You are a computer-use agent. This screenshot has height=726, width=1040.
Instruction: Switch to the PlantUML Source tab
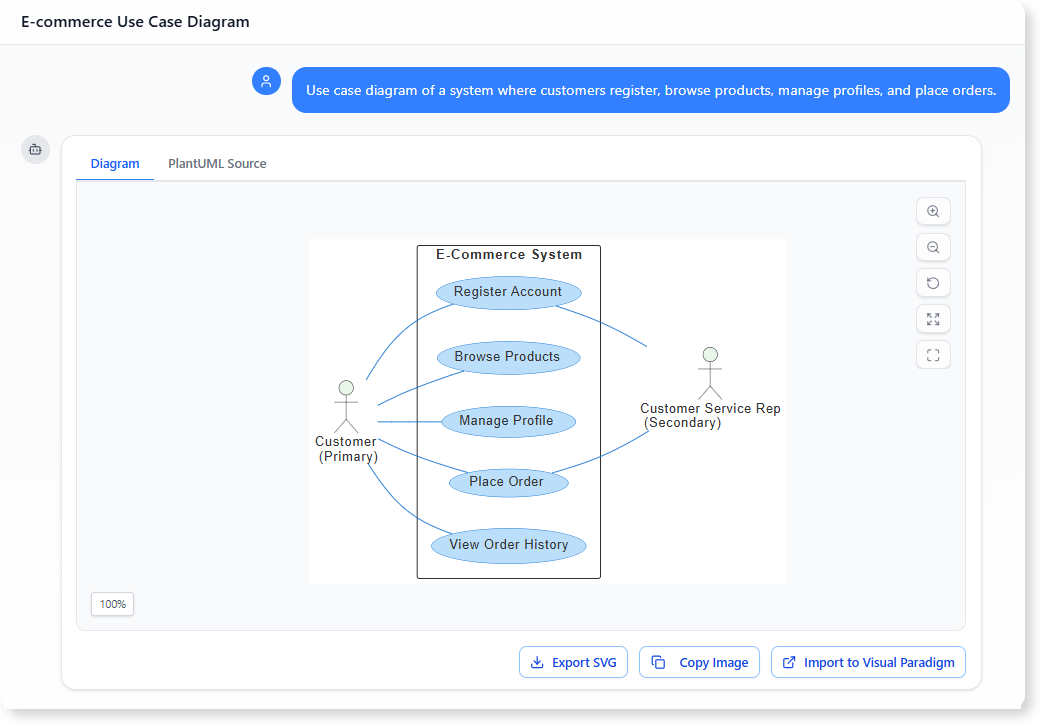217,163
